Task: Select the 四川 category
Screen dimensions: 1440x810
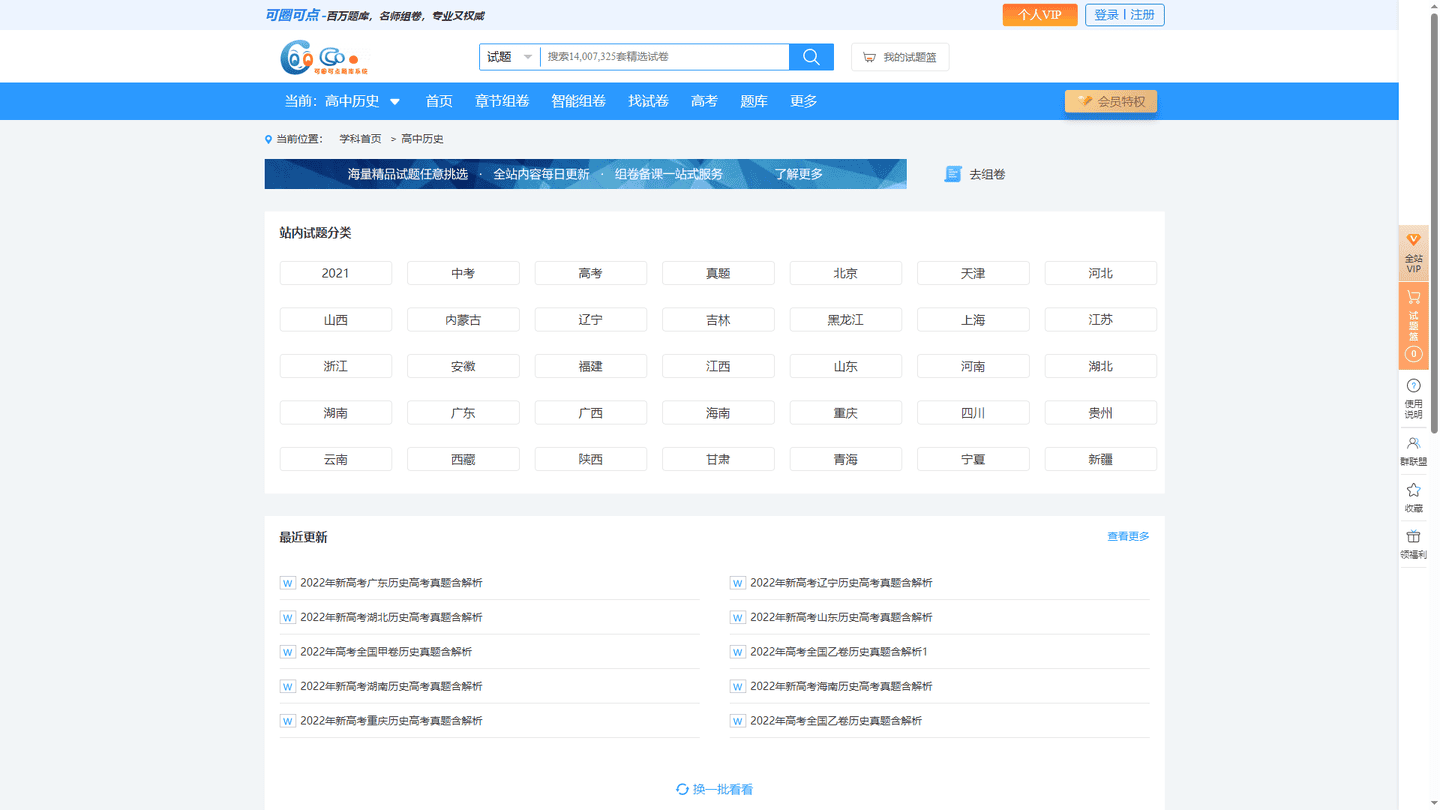Action: [x=973, y=413]
